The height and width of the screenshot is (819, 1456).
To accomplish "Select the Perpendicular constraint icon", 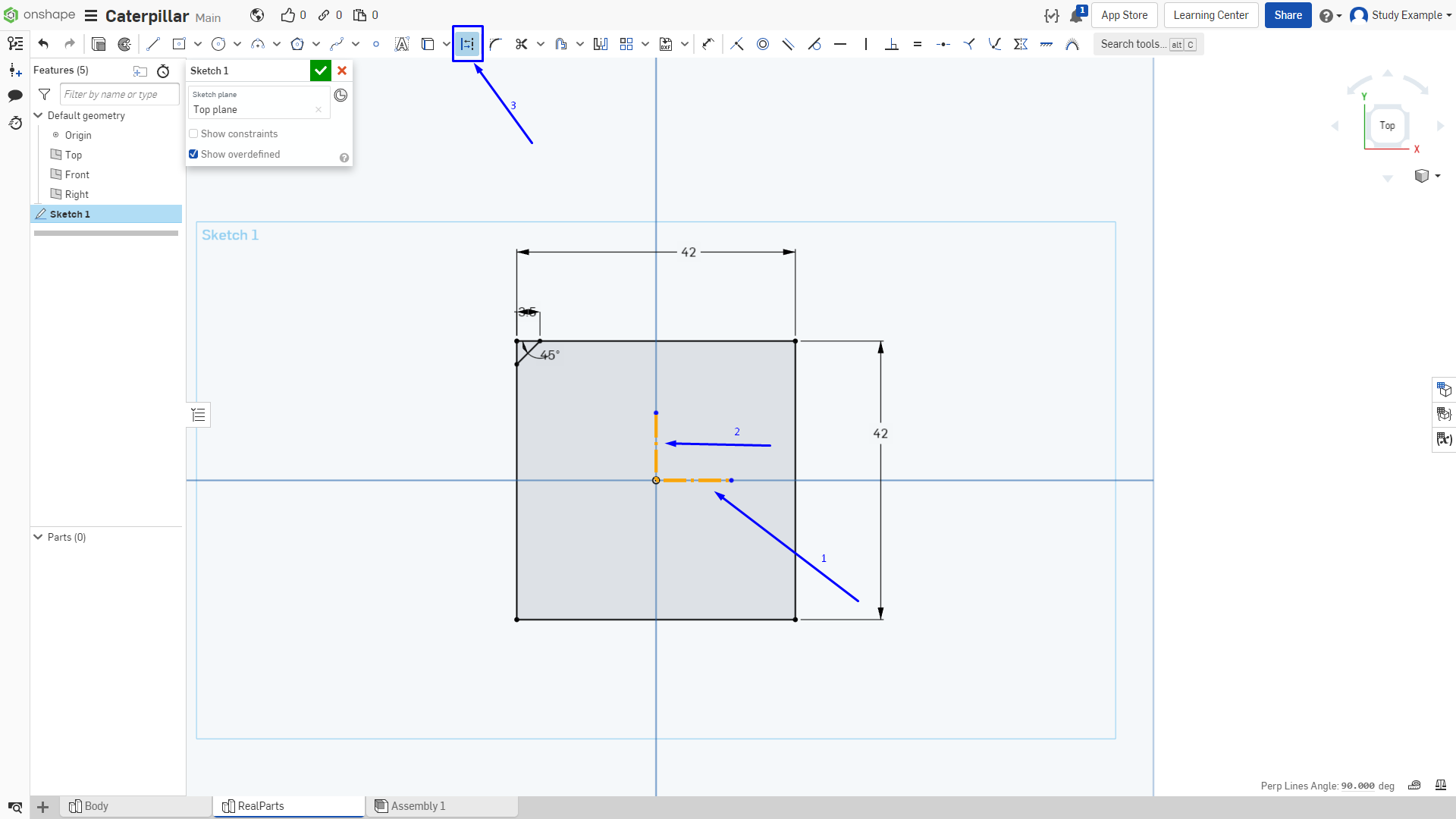I will 892,44.
